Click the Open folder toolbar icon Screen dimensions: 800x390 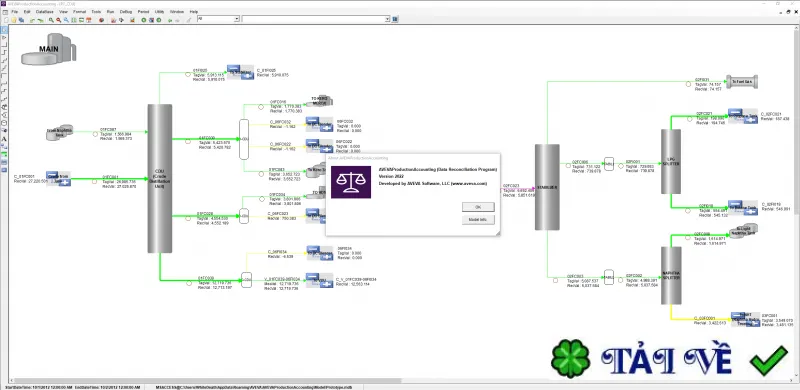tap(14, 20)
